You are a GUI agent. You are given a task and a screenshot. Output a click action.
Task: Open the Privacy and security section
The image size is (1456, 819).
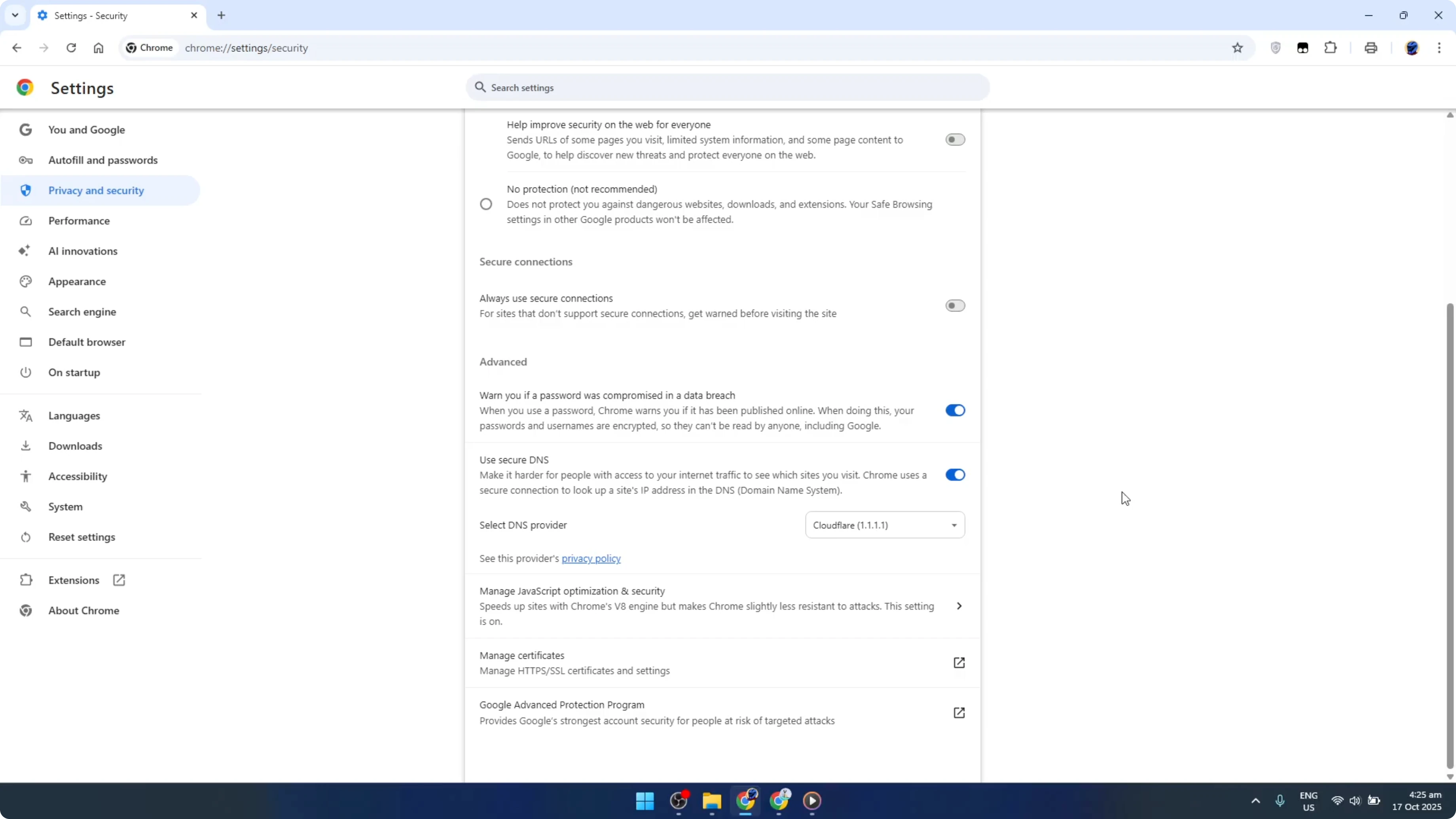click(x=96, y=190)
